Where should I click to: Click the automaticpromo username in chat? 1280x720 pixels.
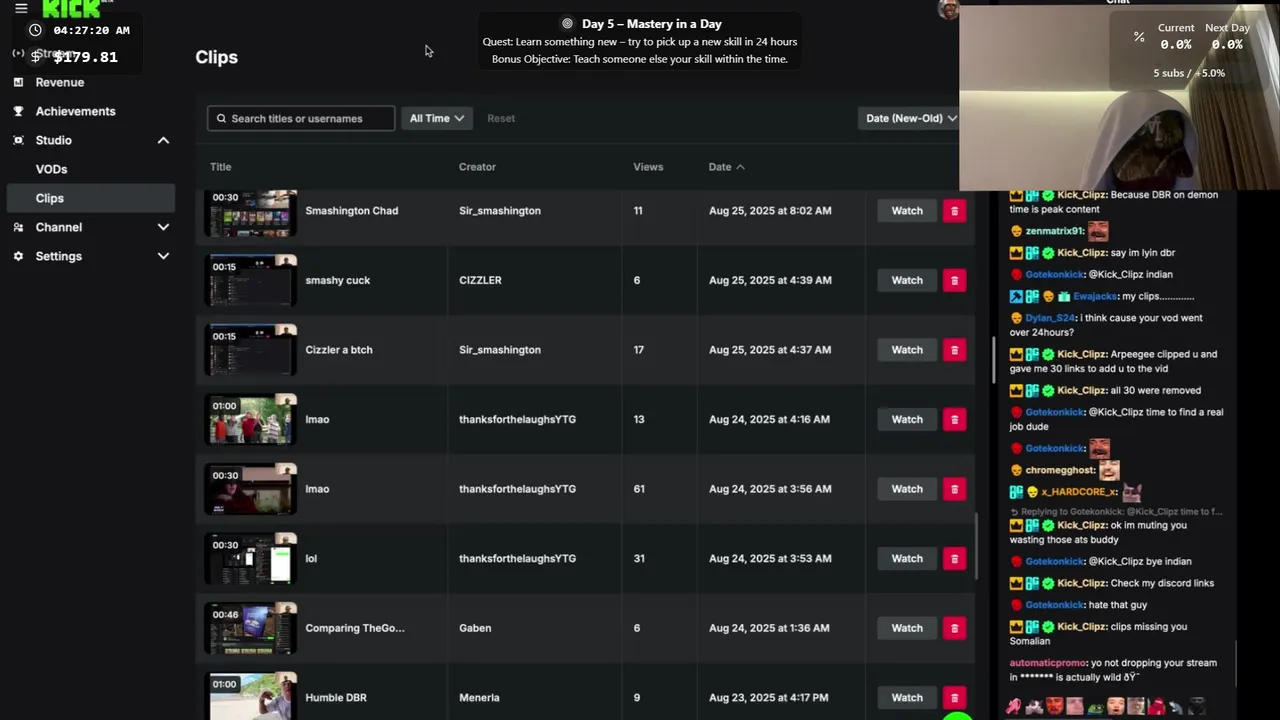coord(1048,663)
